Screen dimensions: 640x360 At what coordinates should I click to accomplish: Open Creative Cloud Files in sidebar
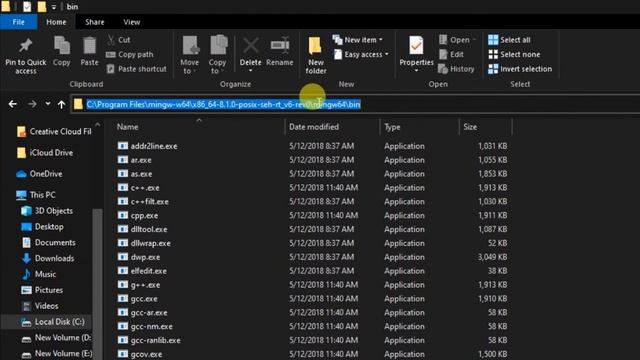pos(54,131)
